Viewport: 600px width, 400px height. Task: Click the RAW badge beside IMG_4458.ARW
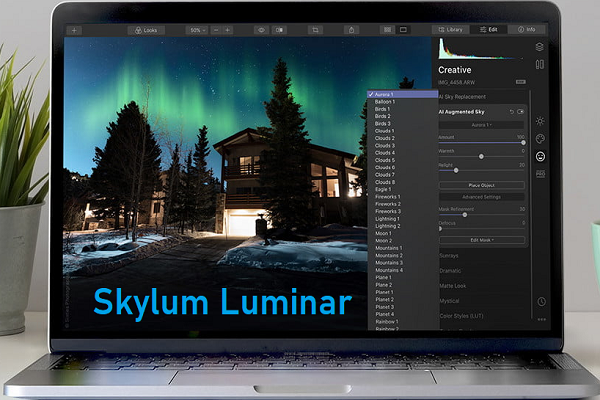click(x=520, y=82)
